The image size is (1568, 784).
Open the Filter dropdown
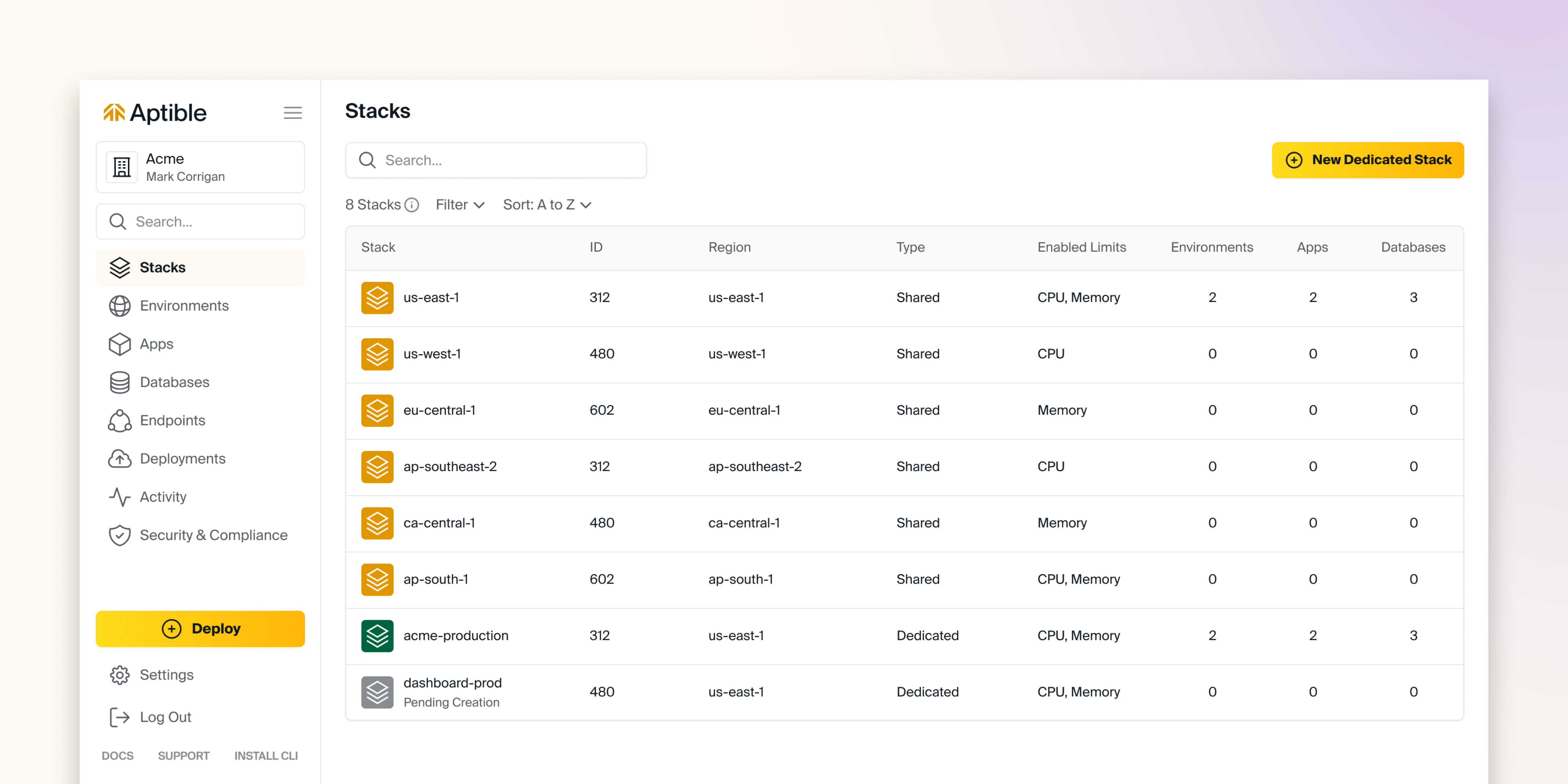pyautogui.click(x=460, y=205)
